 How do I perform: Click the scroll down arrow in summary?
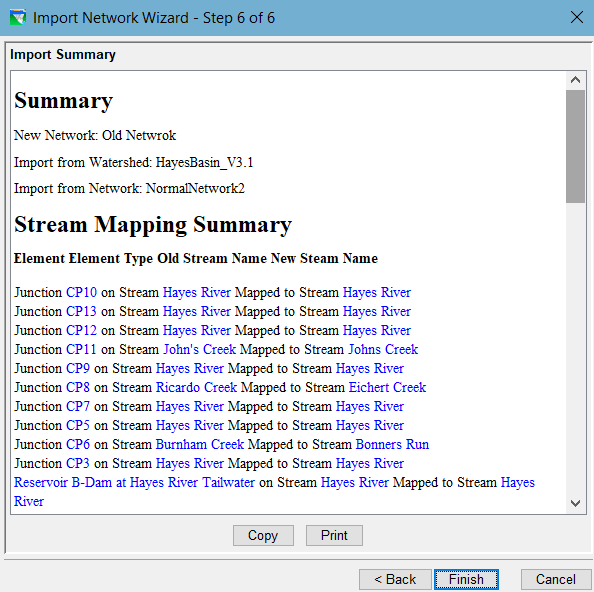point(575,503)
